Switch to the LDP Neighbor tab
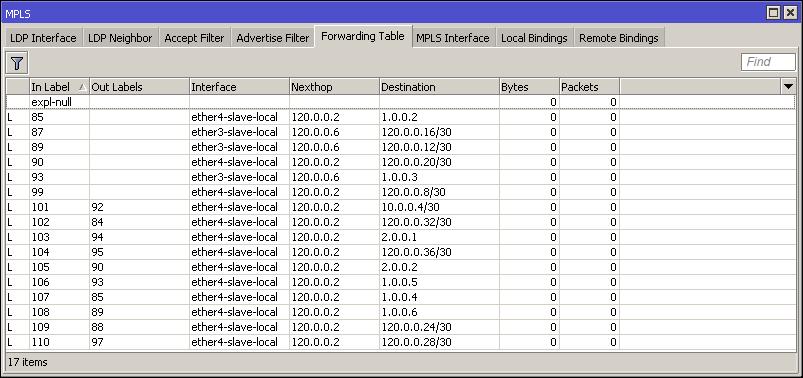Image resolution: width=803 pixels, height=378 pixels. [120, 38]
